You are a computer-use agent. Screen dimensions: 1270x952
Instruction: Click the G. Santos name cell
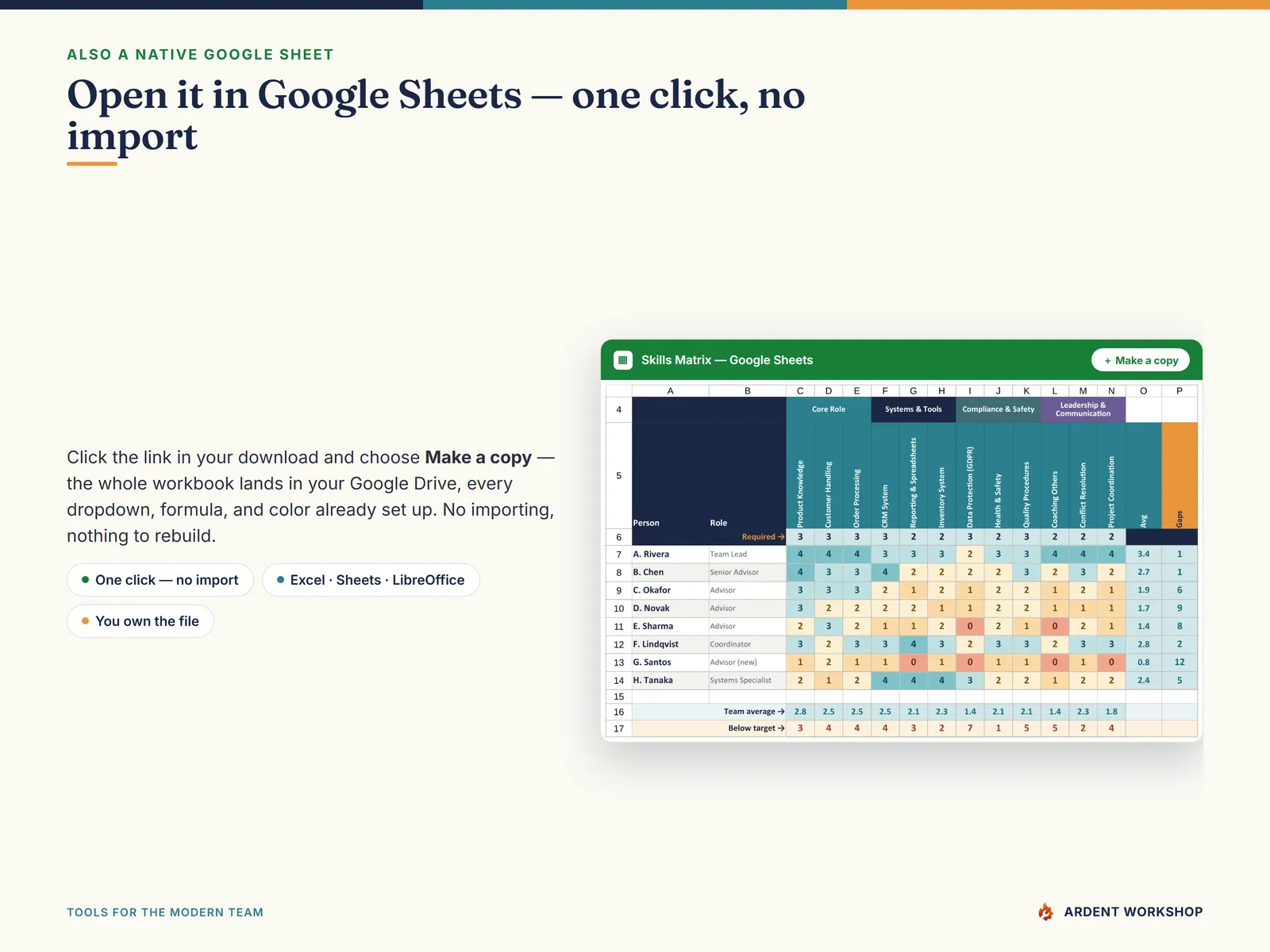click(671, 662)
